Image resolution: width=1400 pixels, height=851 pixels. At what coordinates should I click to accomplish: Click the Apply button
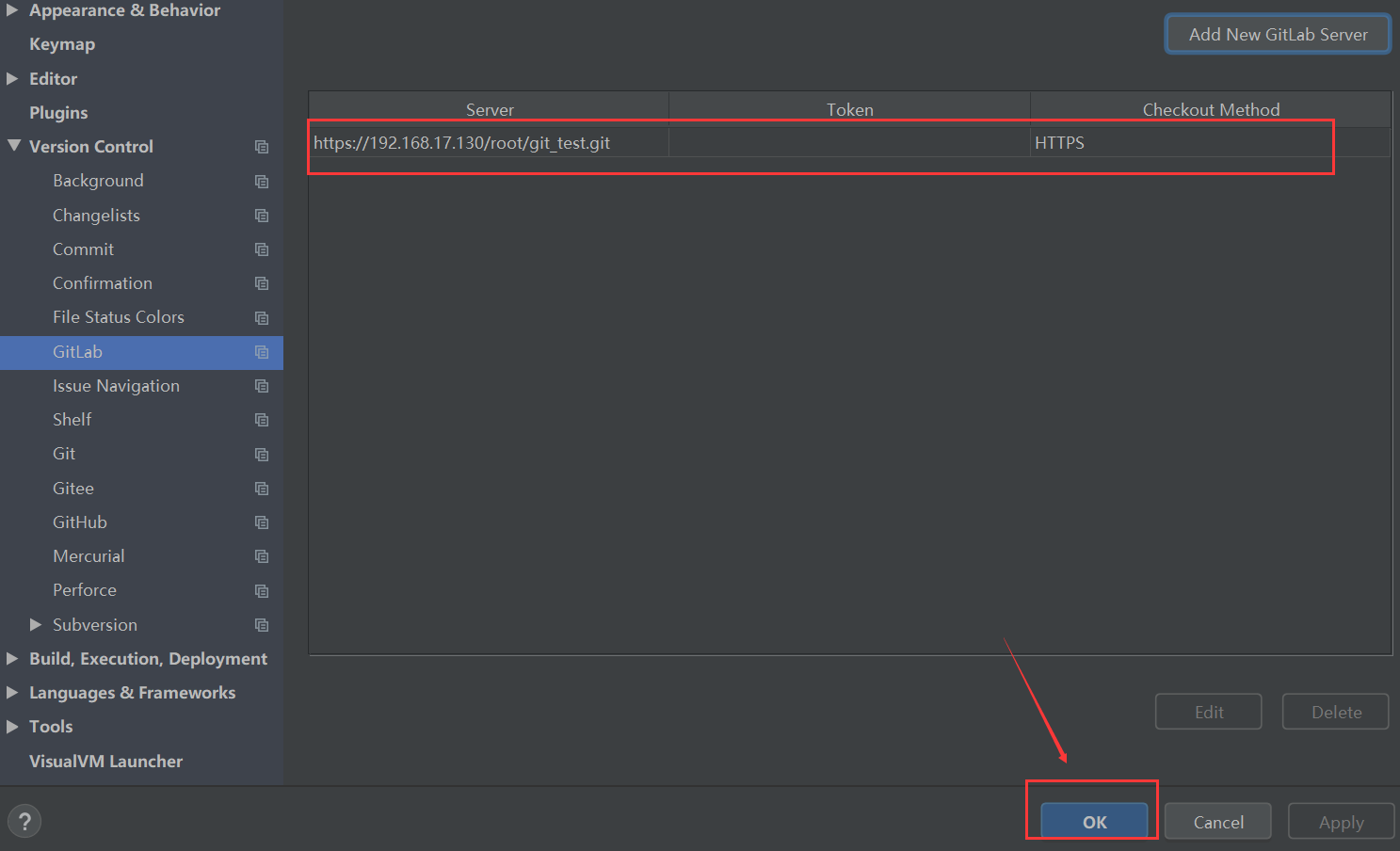point(1341,821)
